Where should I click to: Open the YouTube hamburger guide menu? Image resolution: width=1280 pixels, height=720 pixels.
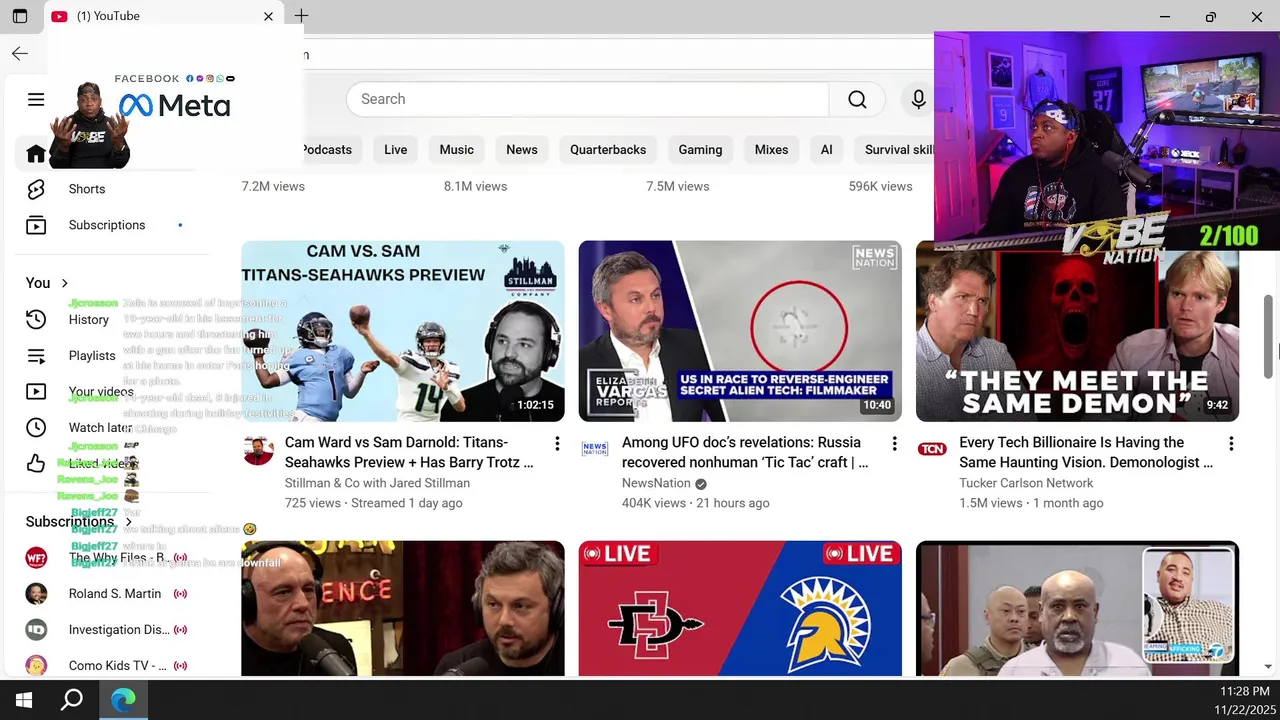tap(36, 99)
